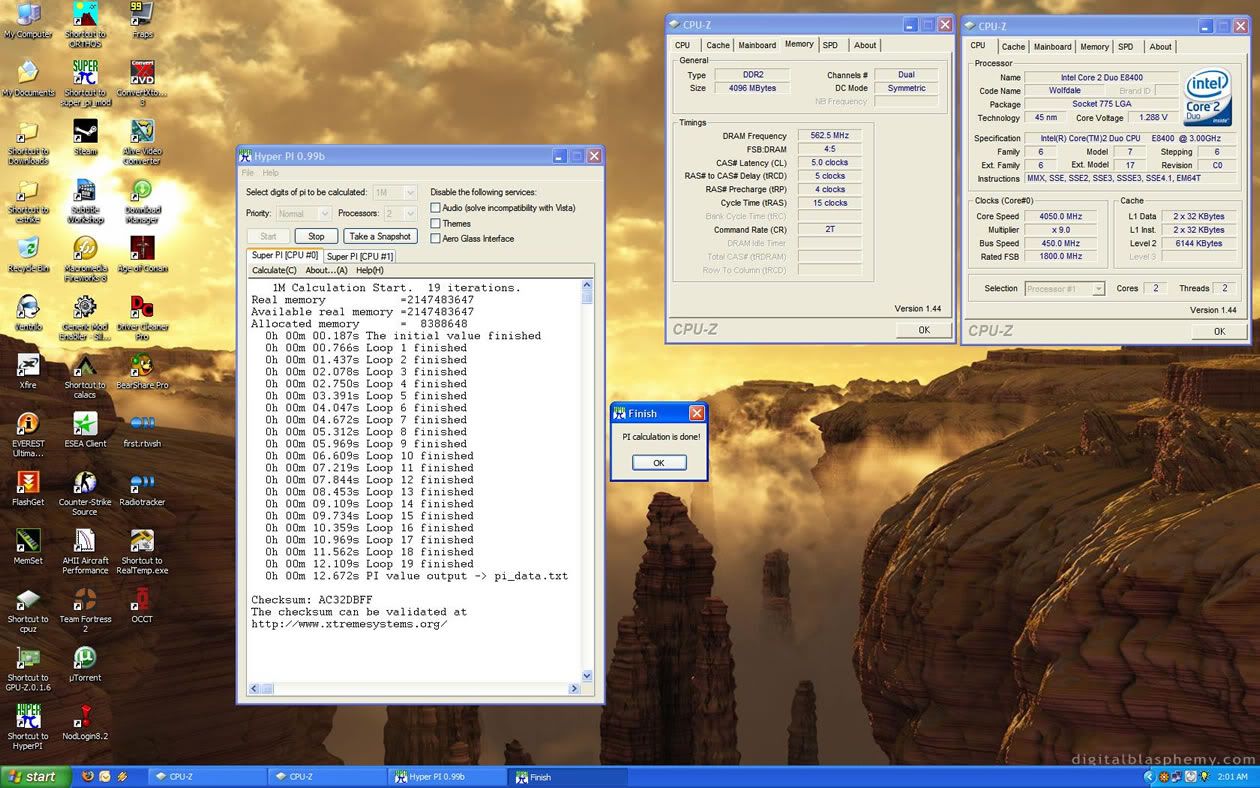Click the system clock showing 2:01 AM
The width and height of the screenshot is (1260, 788).
point(1233,777)
